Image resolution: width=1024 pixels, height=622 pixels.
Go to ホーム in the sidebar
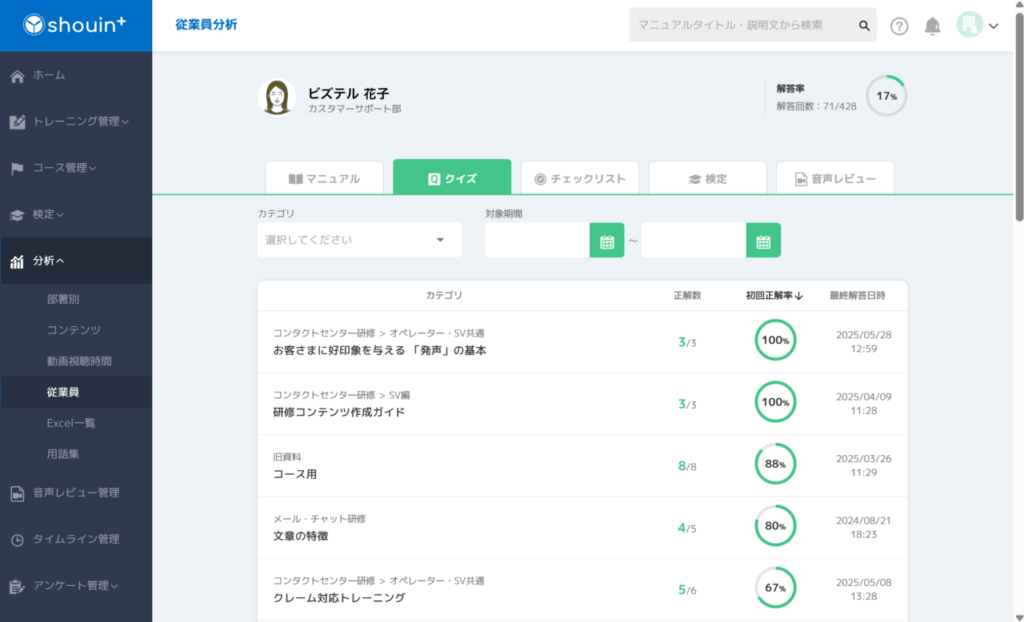coord(49,75)
